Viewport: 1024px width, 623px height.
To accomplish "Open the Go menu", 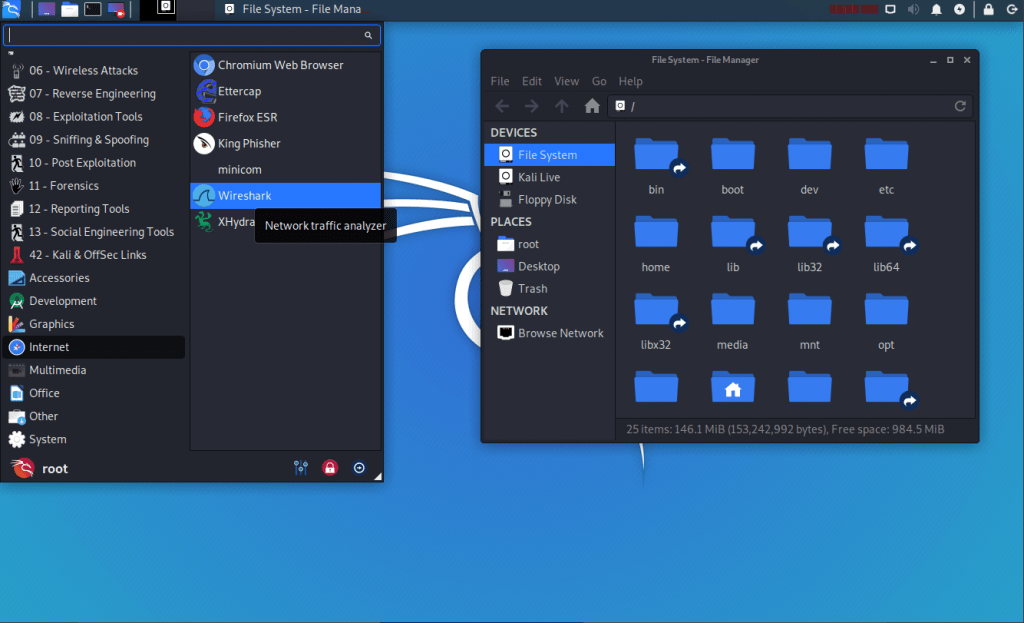I will click(599, 81).
